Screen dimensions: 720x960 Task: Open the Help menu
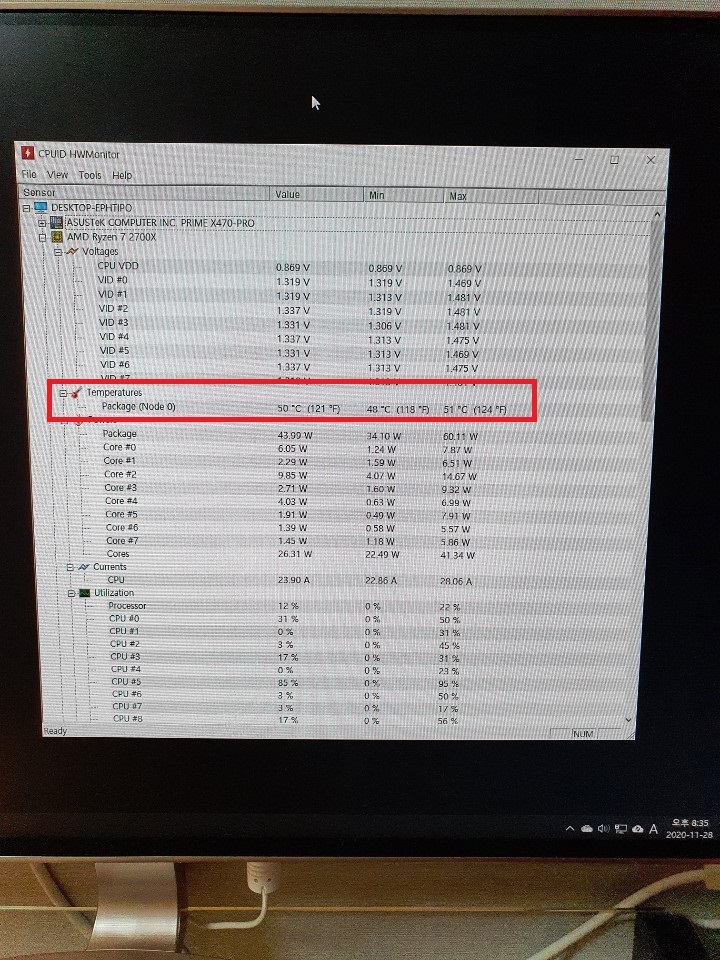[122, 176]
